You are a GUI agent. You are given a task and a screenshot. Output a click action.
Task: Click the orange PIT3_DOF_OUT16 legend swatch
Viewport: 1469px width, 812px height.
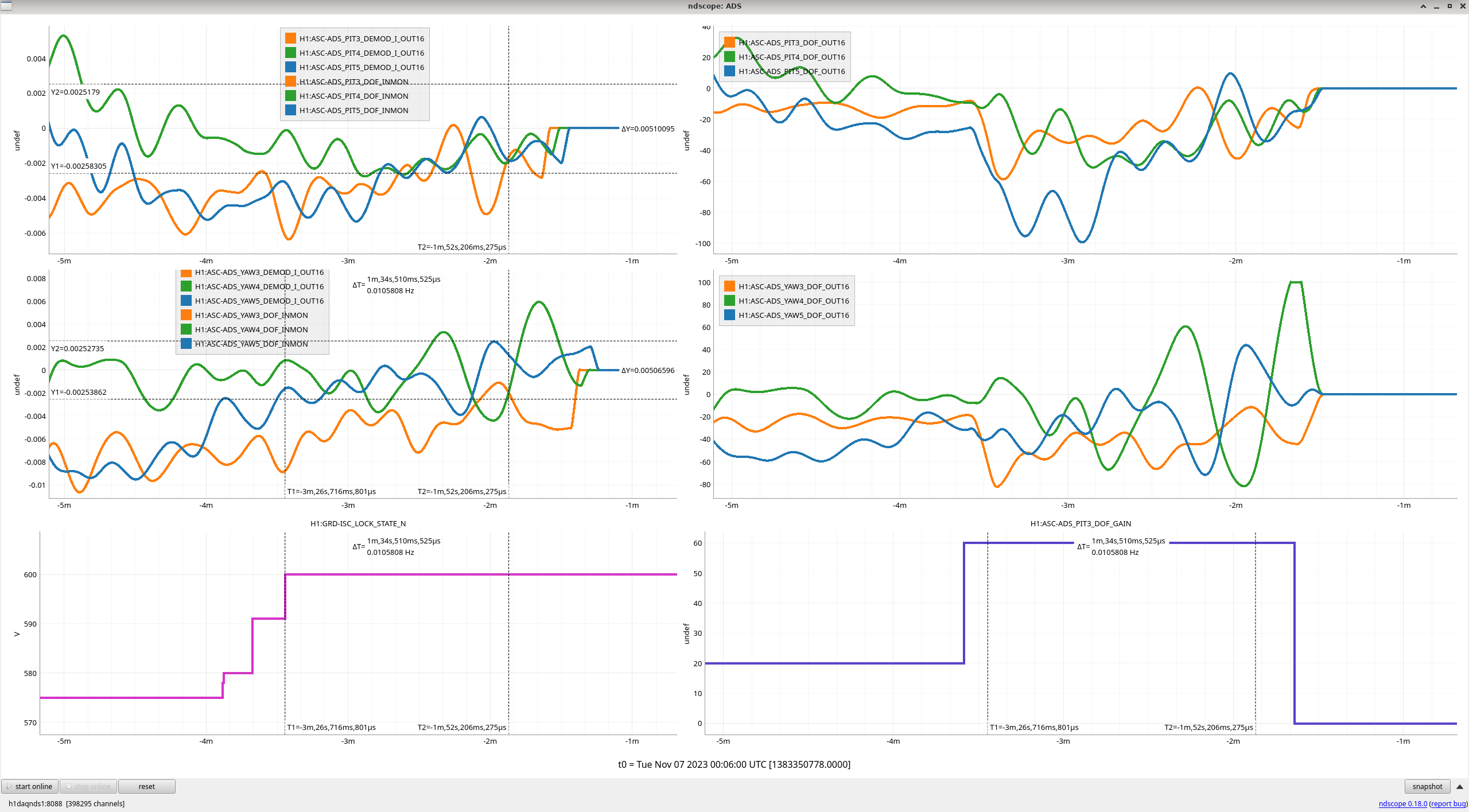click(730, 42)
